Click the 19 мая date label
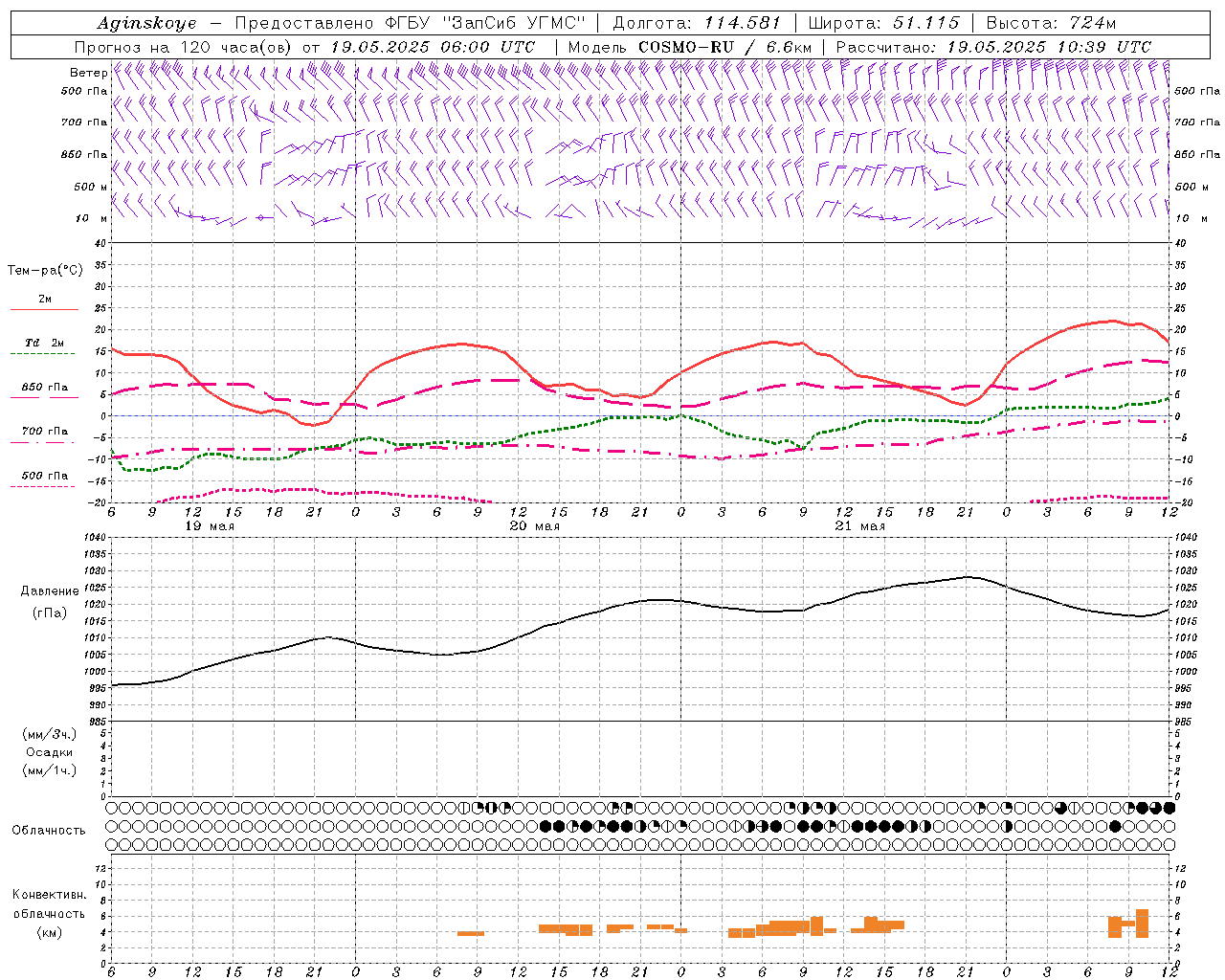The width and height of the screenshot is (1225, 980). coord(209,526)
